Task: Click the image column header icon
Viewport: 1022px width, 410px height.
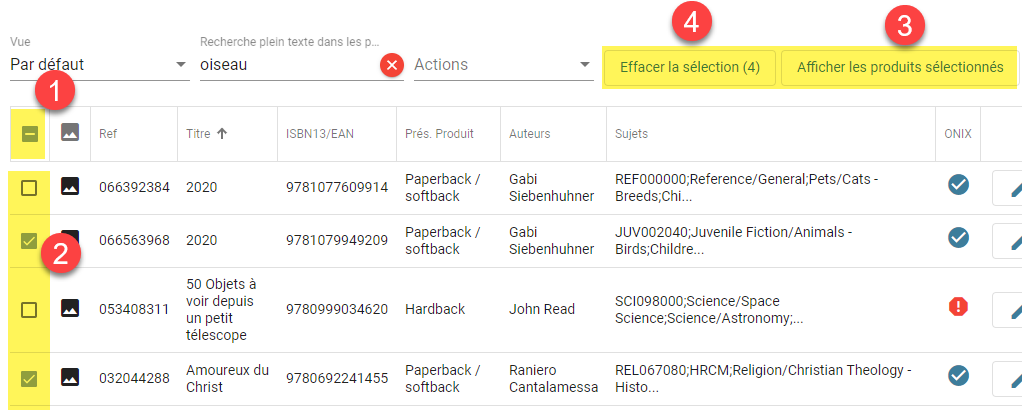Action: click(x=70, y=133)
